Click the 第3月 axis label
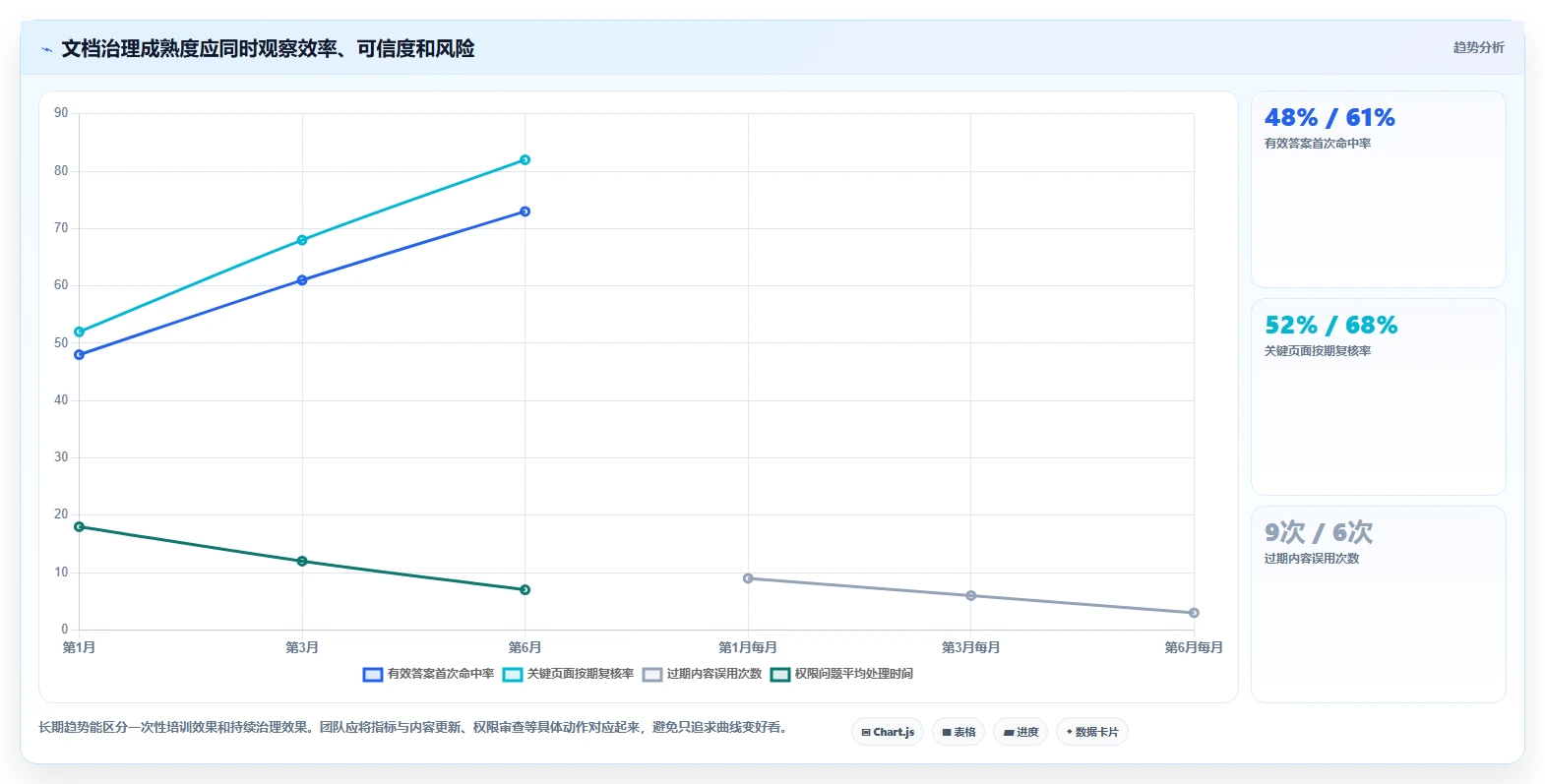 (302, 647)
